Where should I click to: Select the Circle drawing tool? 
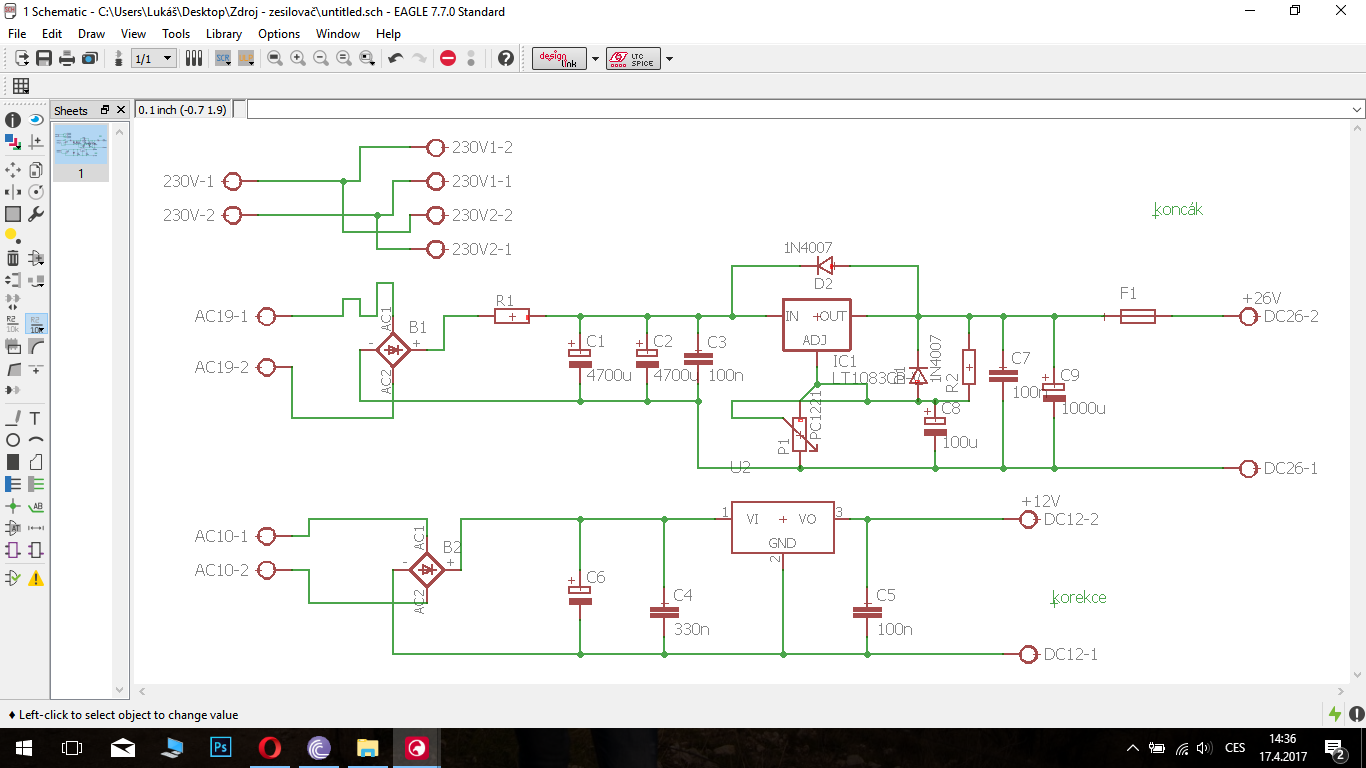coord(13,440)
